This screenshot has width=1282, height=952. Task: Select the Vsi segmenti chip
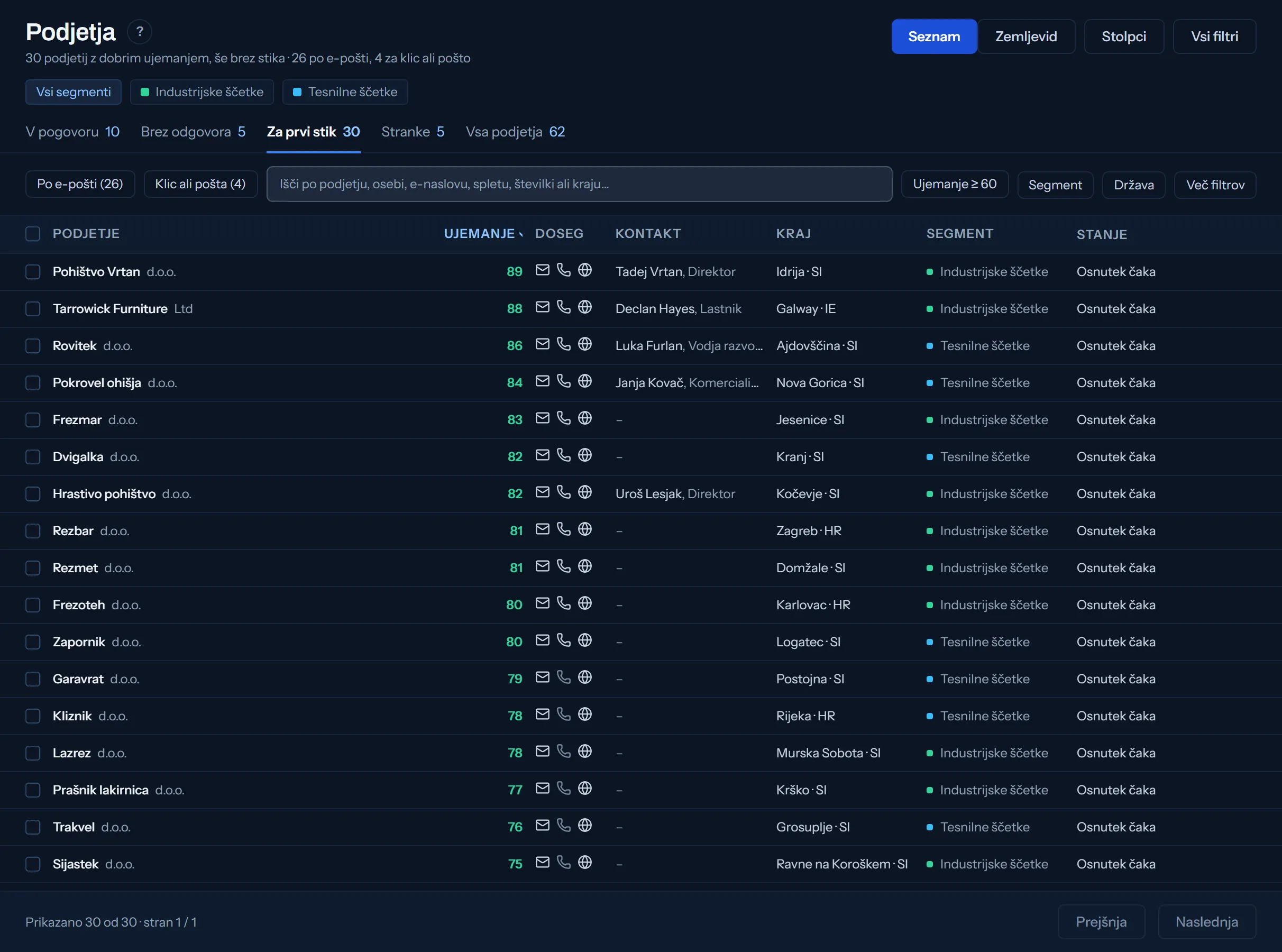click(x=73, y=92)
